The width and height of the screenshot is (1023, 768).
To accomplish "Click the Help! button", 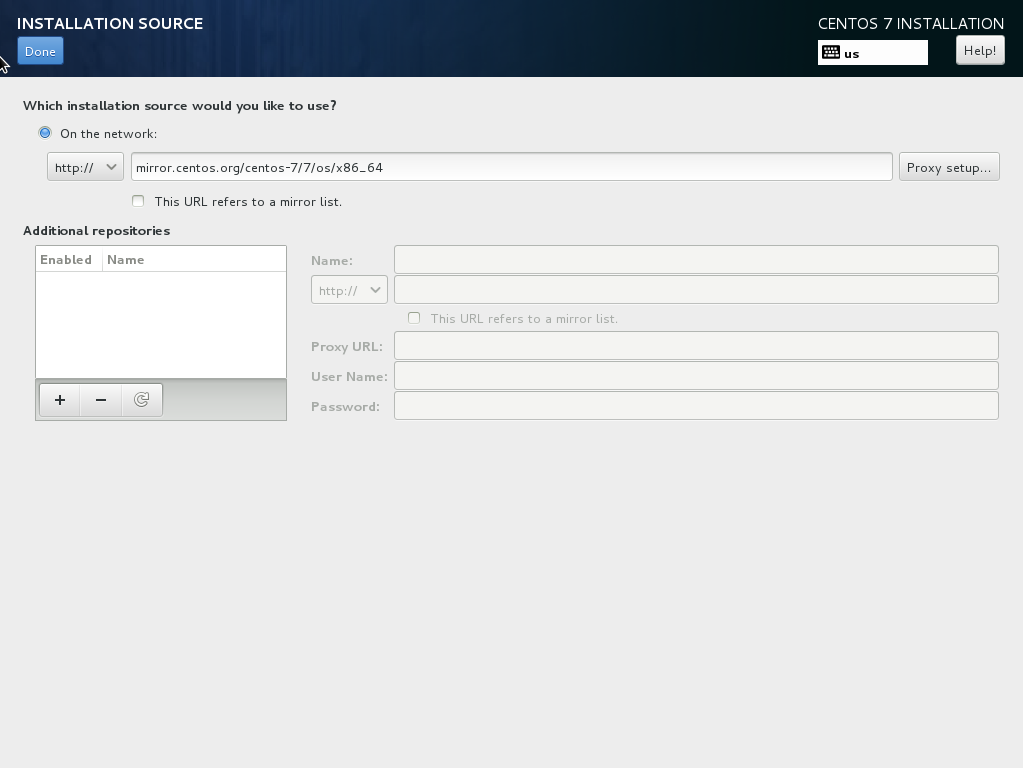I will tap(979, 50).
